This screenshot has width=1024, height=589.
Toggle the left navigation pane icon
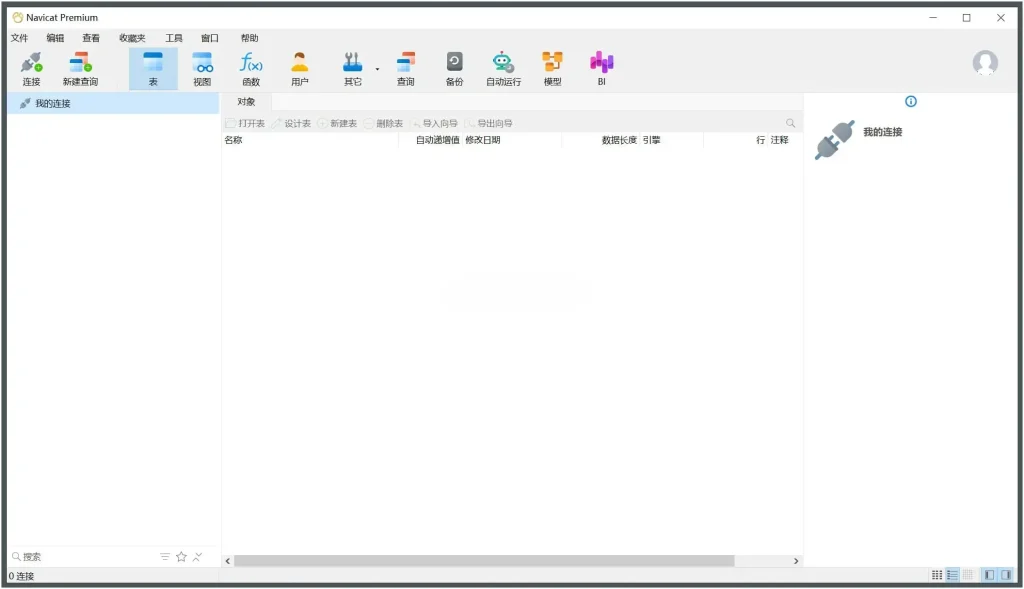point(989,575)
